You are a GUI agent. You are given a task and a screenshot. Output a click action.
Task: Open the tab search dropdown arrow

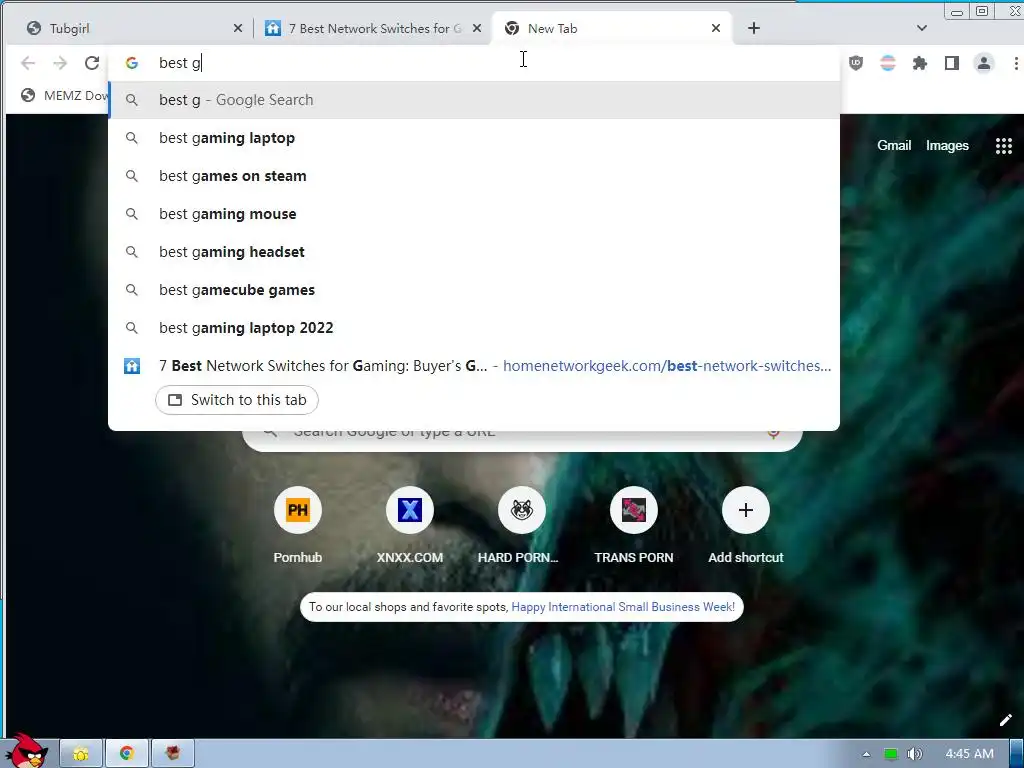[x=921, y=28]
